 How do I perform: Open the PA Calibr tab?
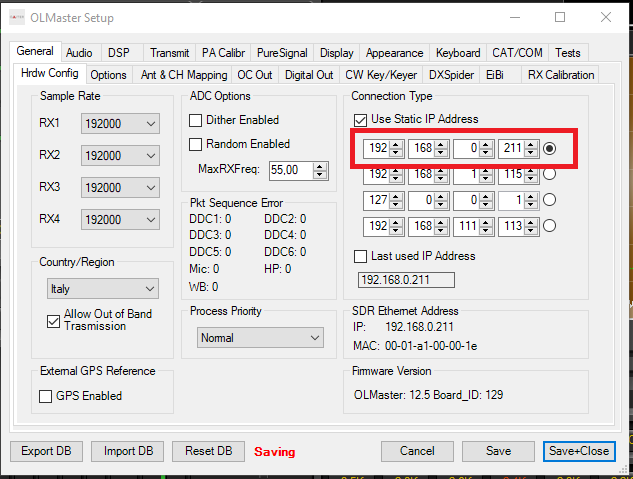click(x=223, y=53)
